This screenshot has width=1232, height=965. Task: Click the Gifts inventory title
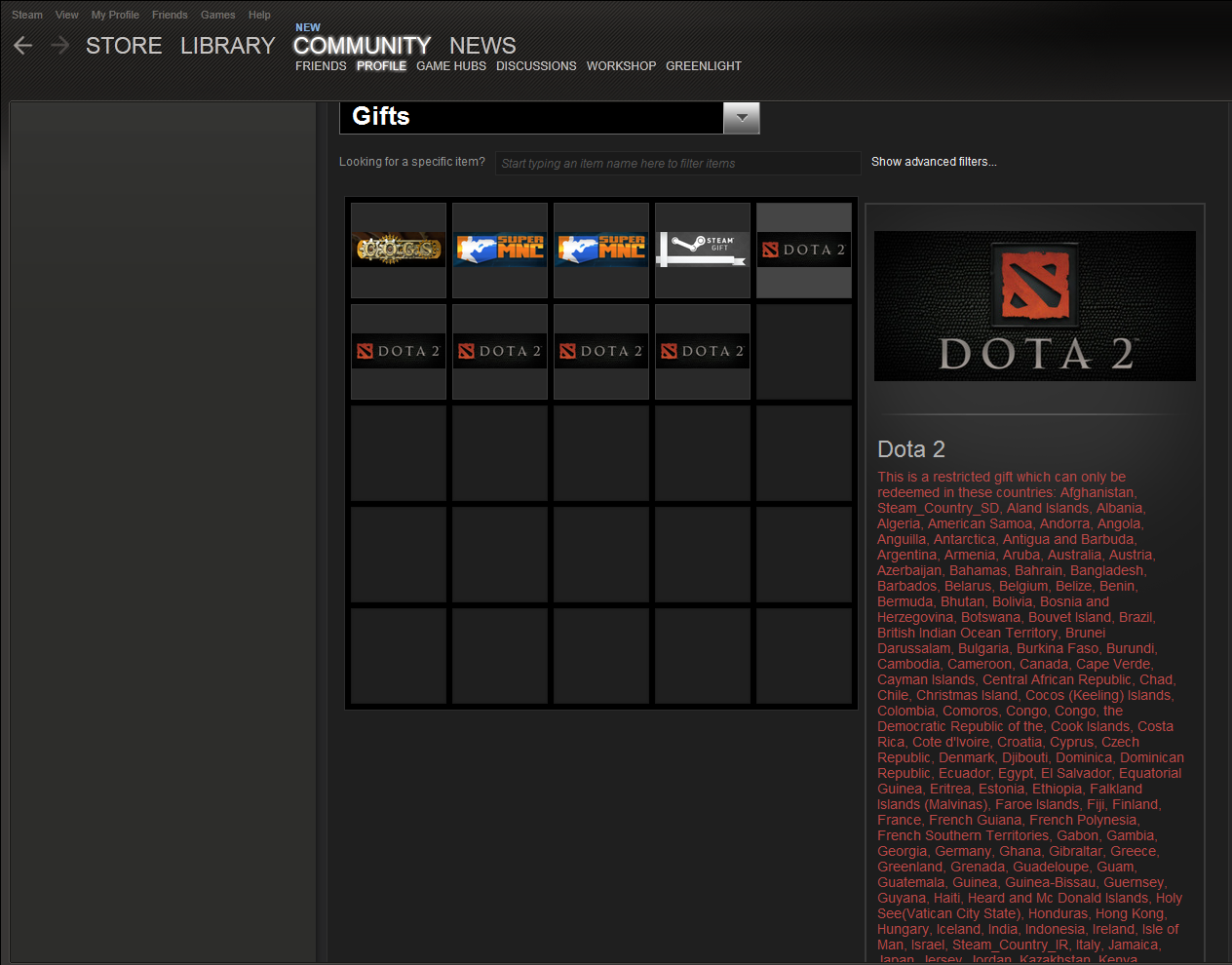pyautogui.click(x=381, y=116)
